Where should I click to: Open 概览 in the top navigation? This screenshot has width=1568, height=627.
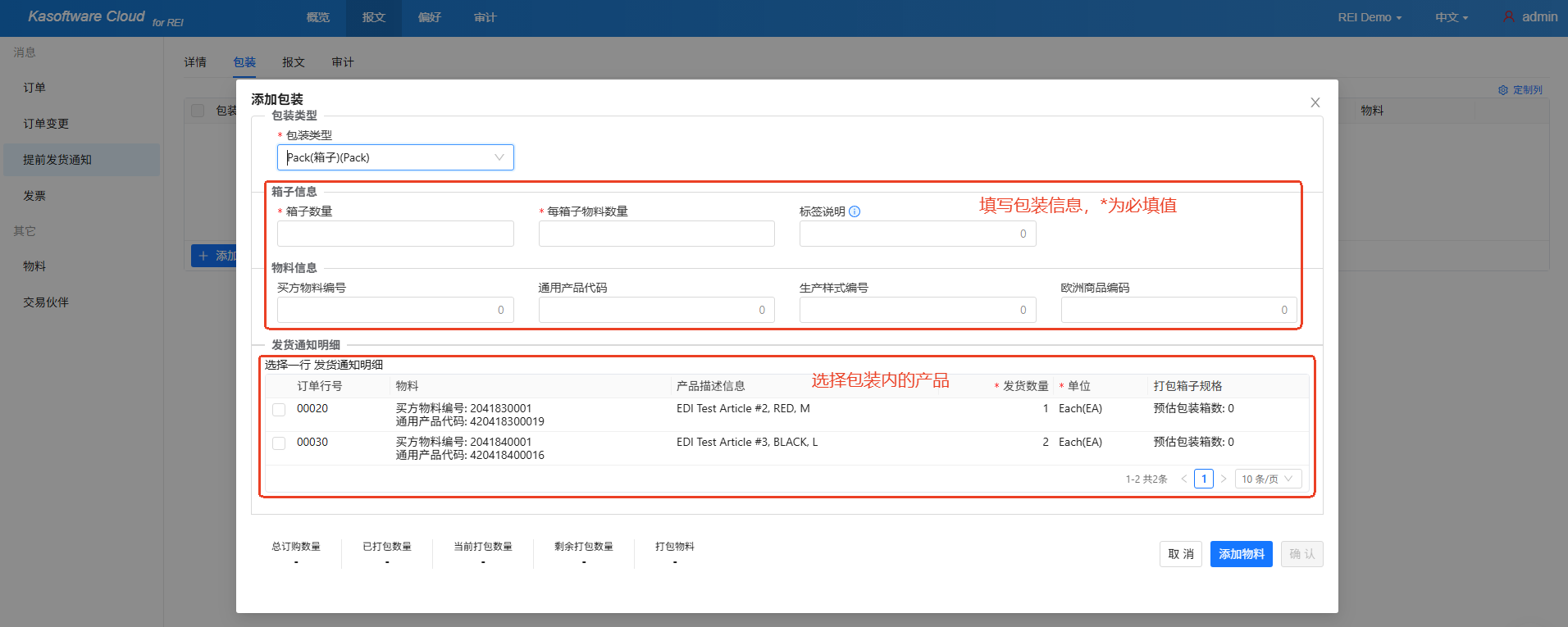pyautogui.click(x=318, y=17)
